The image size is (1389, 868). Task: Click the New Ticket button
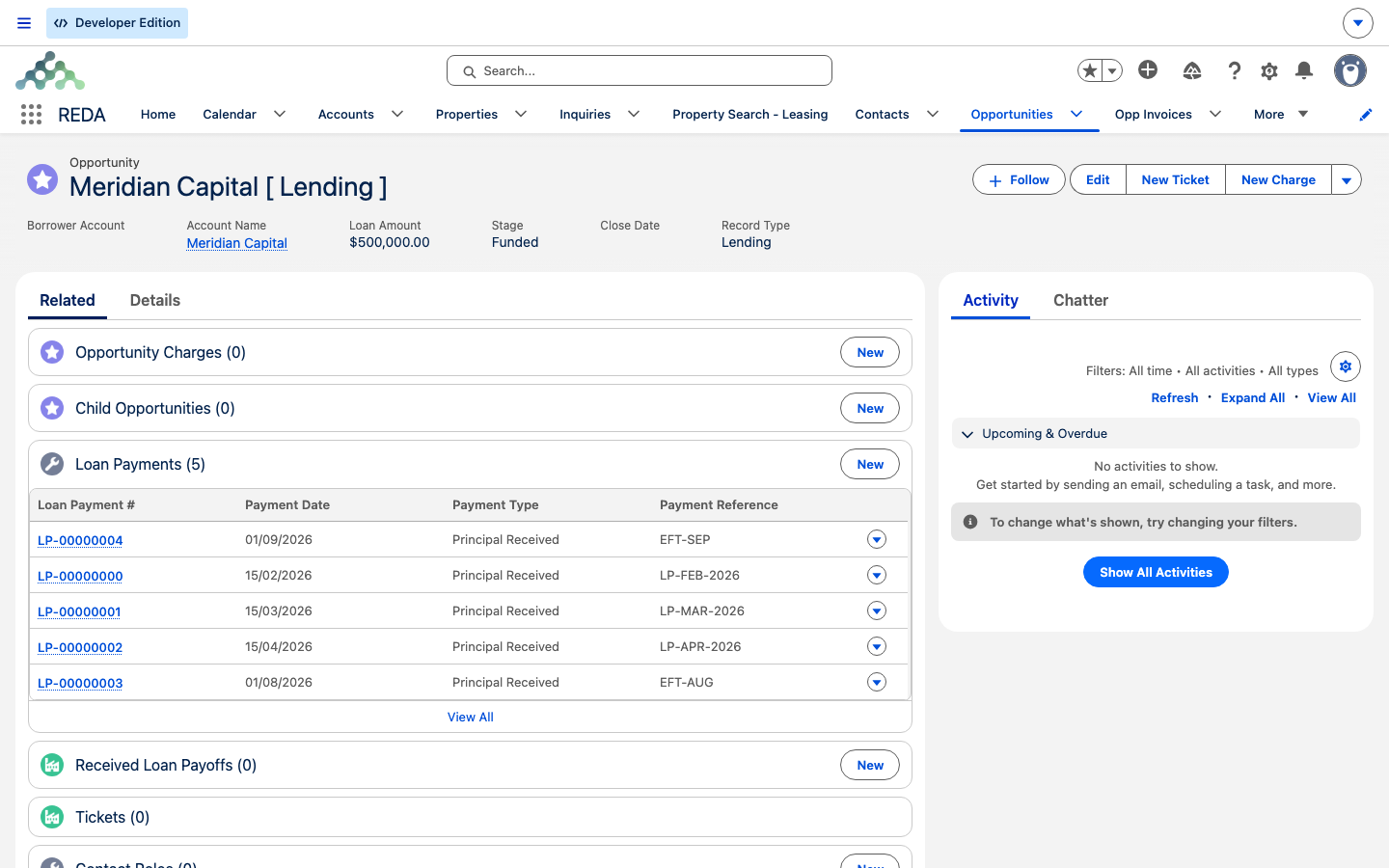point(1175,179)
